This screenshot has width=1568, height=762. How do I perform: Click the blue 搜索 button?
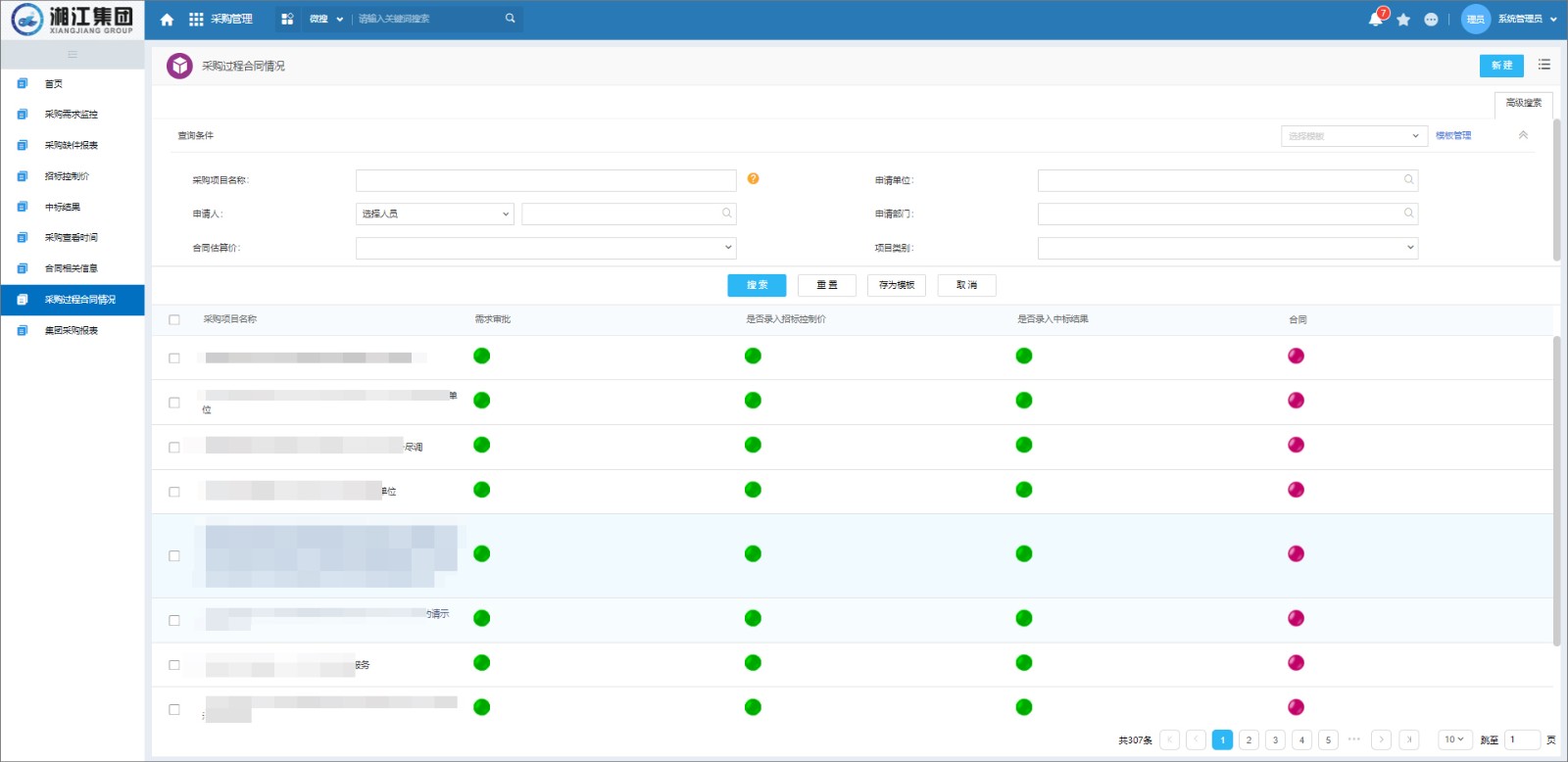pos(757,285)
